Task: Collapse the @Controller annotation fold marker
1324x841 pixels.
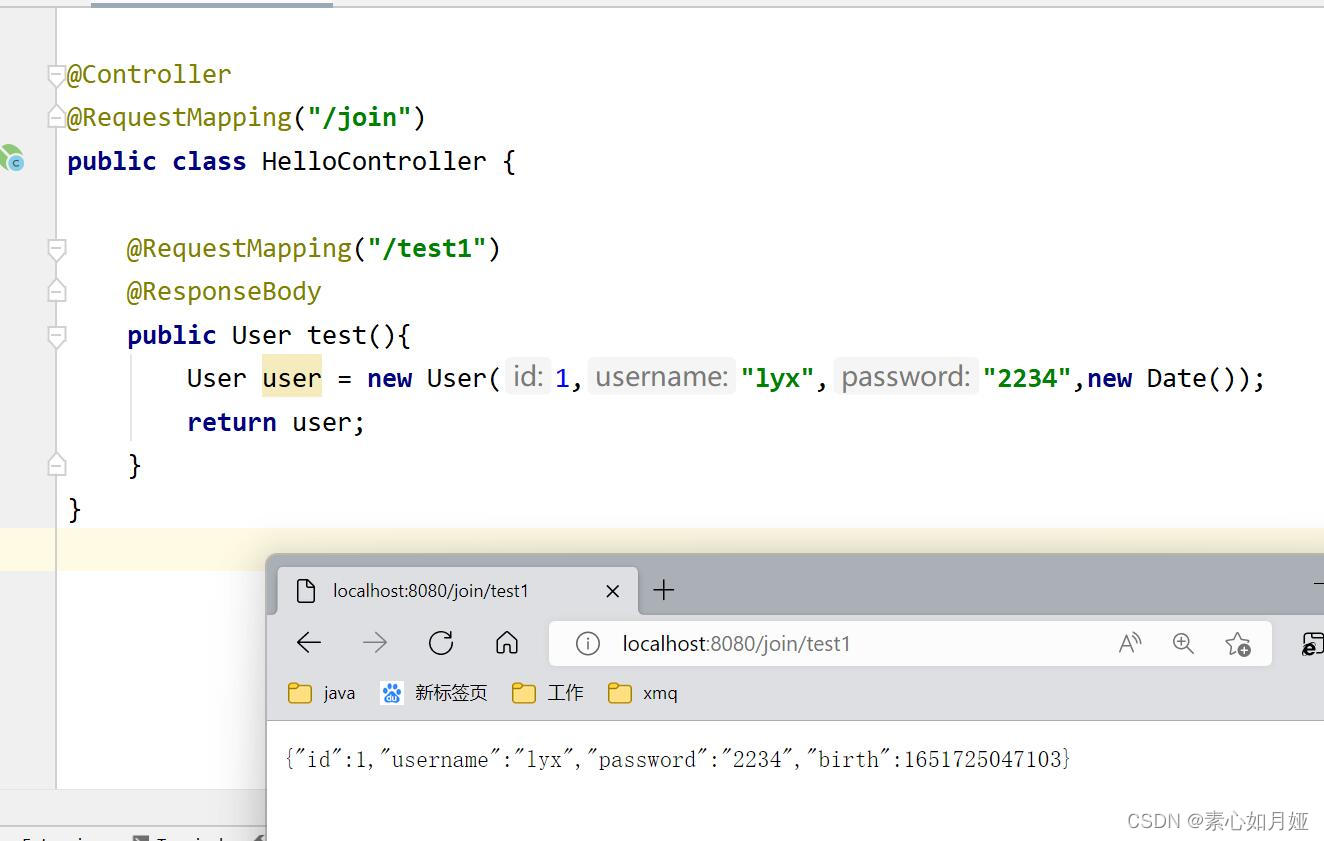Action: (x=57, y=75)
